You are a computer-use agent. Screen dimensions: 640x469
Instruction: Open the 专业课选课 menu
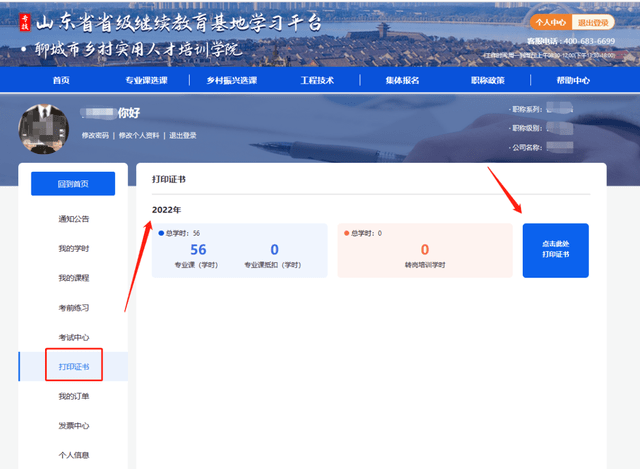(147, 80)
